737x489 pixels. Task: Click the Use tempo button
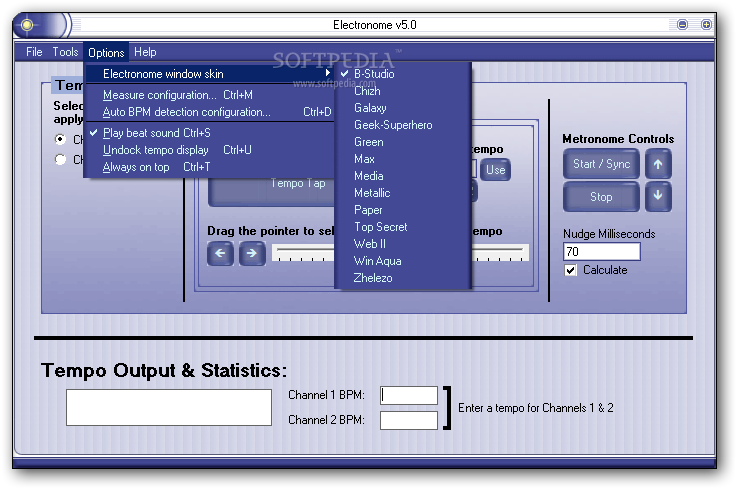[x=495, y=169]
